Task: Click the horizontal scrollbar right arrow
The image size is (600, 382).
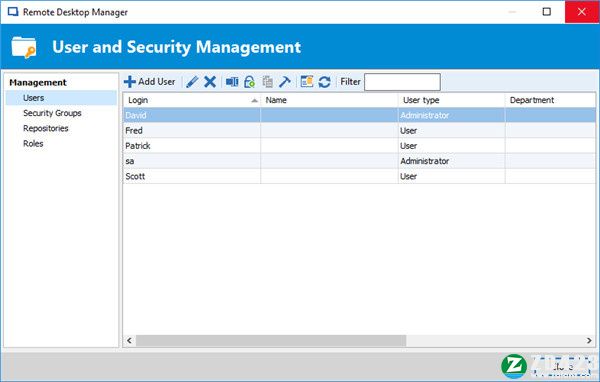Action: (x=589, y=341)
